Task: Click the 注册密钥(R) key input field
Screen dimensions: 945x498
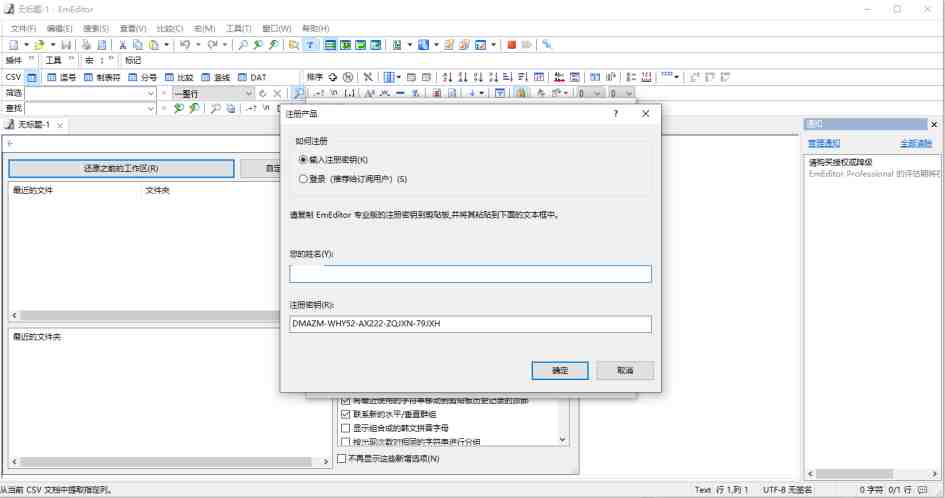Action: click(470, 324)
